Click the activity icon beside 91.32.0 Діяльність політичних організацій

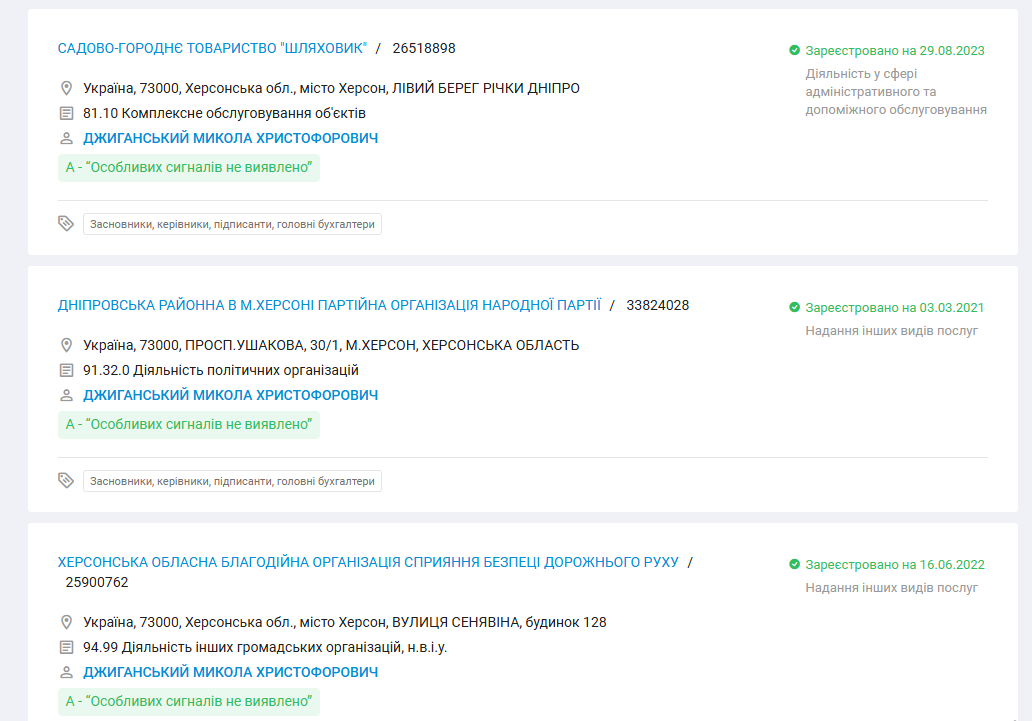[x=67, y=370]
